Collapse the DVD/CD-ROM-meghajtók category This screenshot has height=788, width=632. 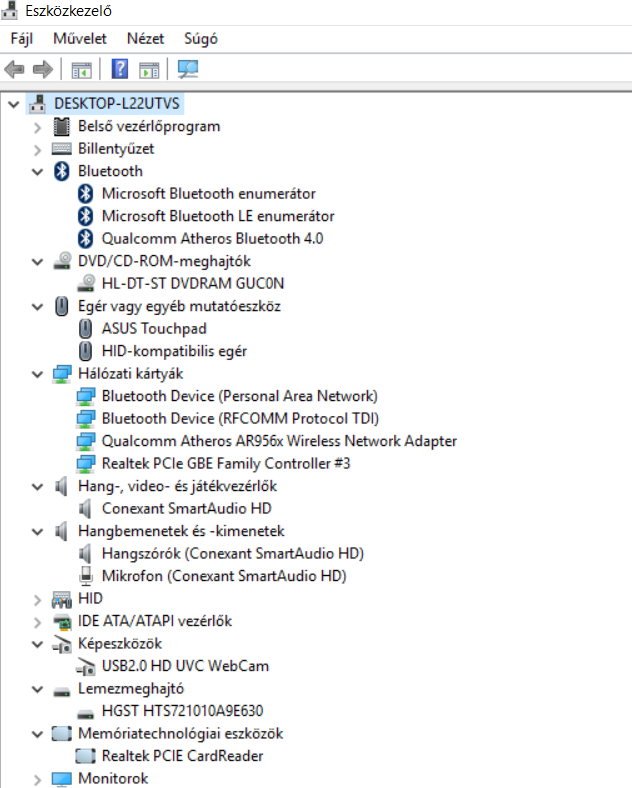click(37, 262)
